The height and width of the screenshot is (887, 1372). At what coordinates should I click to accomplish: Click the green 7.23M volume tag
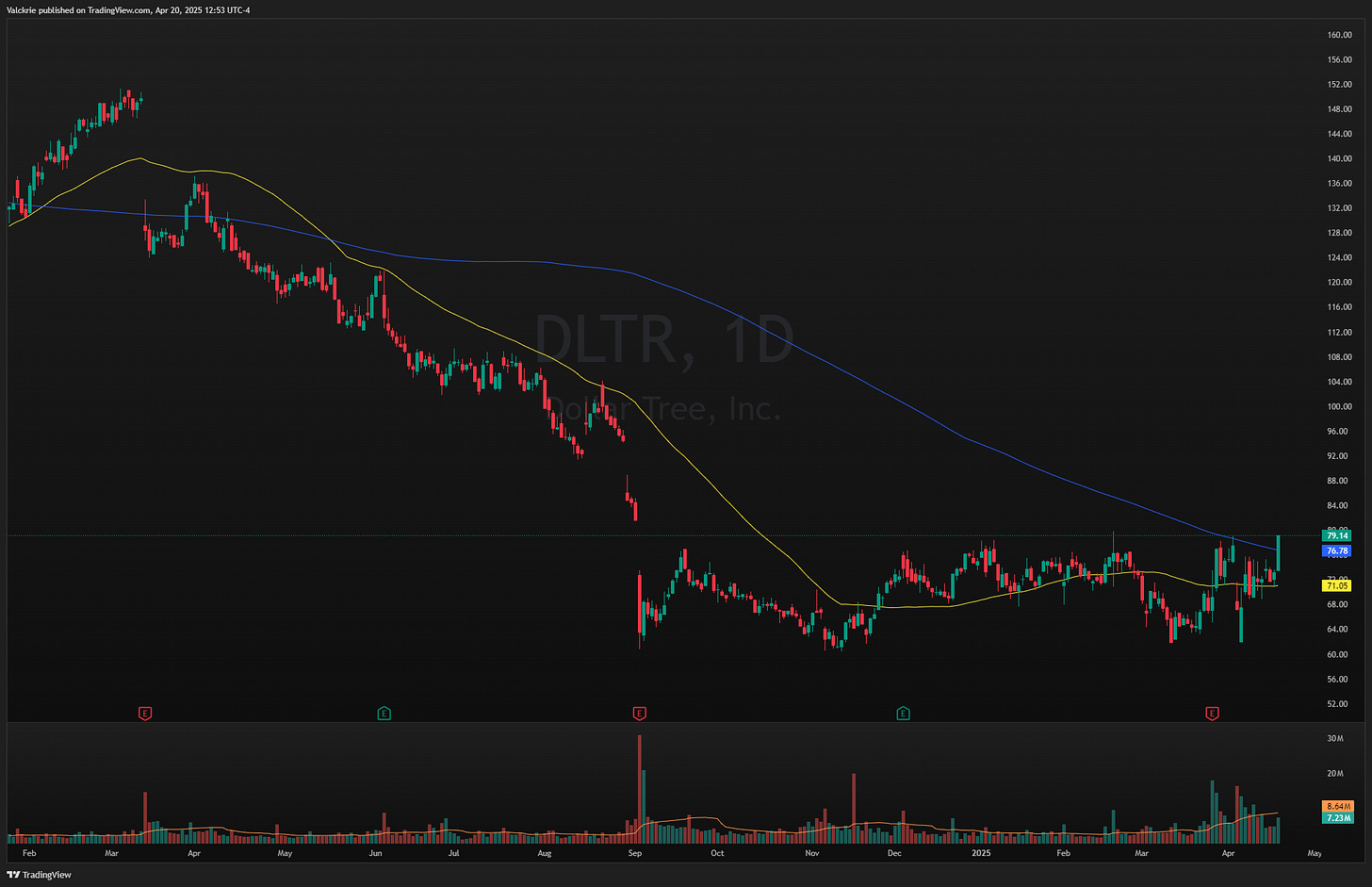coord(1338,818)
